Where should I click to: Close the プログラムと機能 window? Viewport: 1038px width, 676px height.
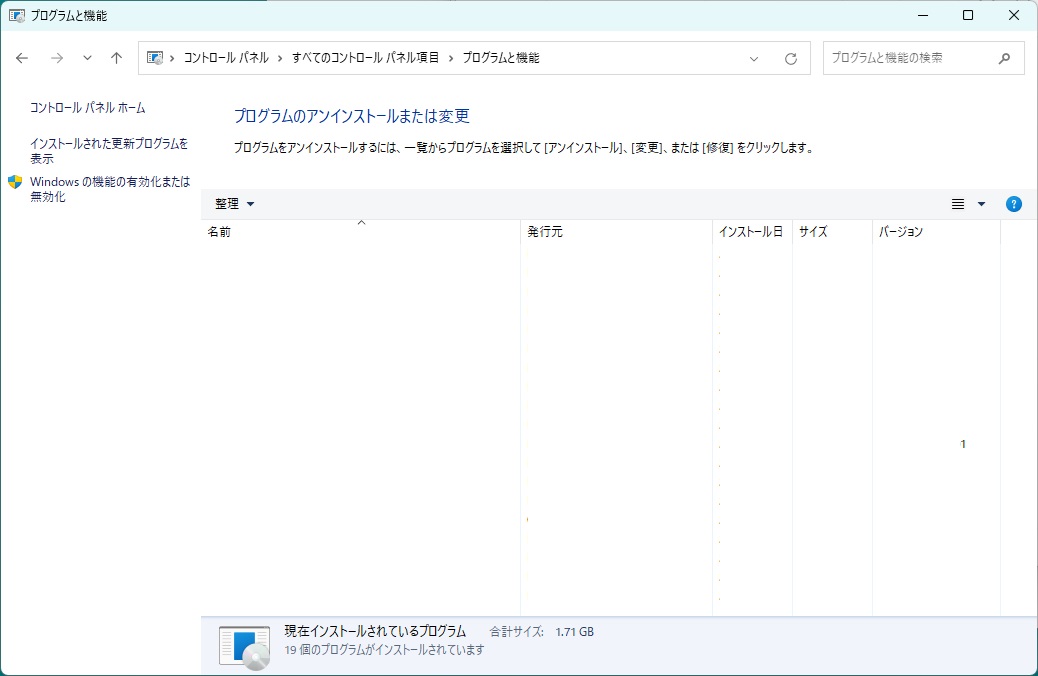tap(1014, 15)
